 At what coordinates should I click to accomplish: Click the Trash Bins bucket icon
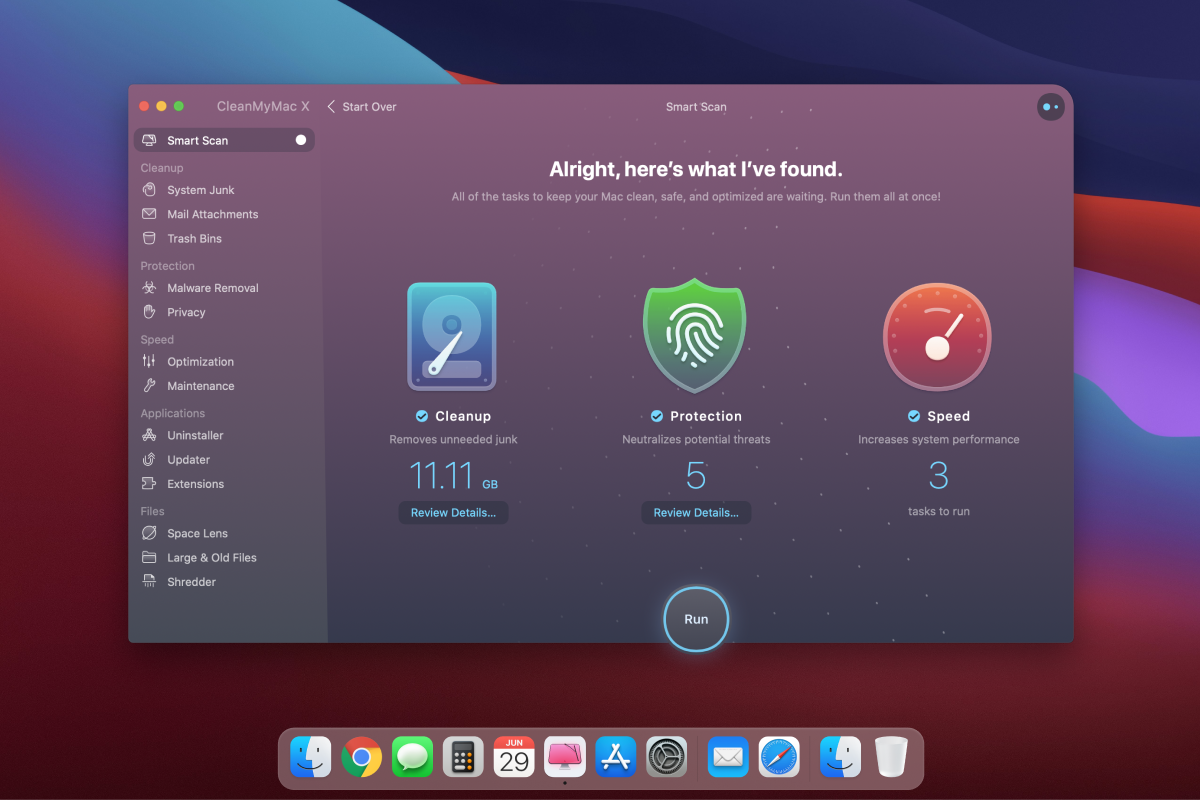(x=149, y=238)
